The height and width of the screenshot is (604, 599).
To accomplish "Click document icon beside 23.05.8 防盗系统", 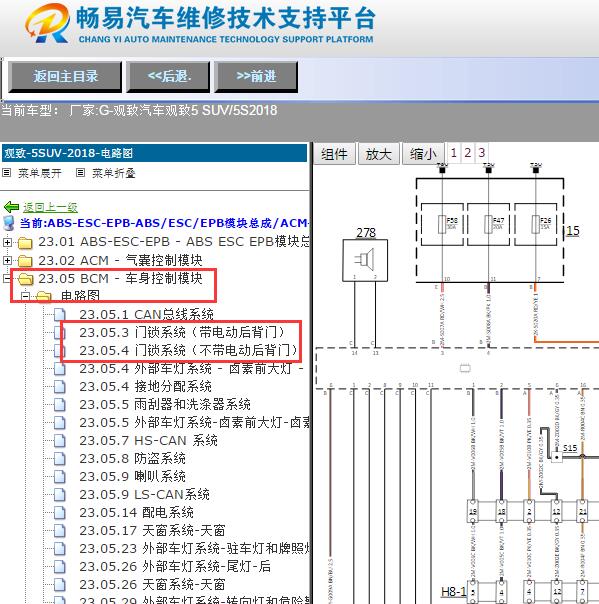I will click(x=60, y=458).
